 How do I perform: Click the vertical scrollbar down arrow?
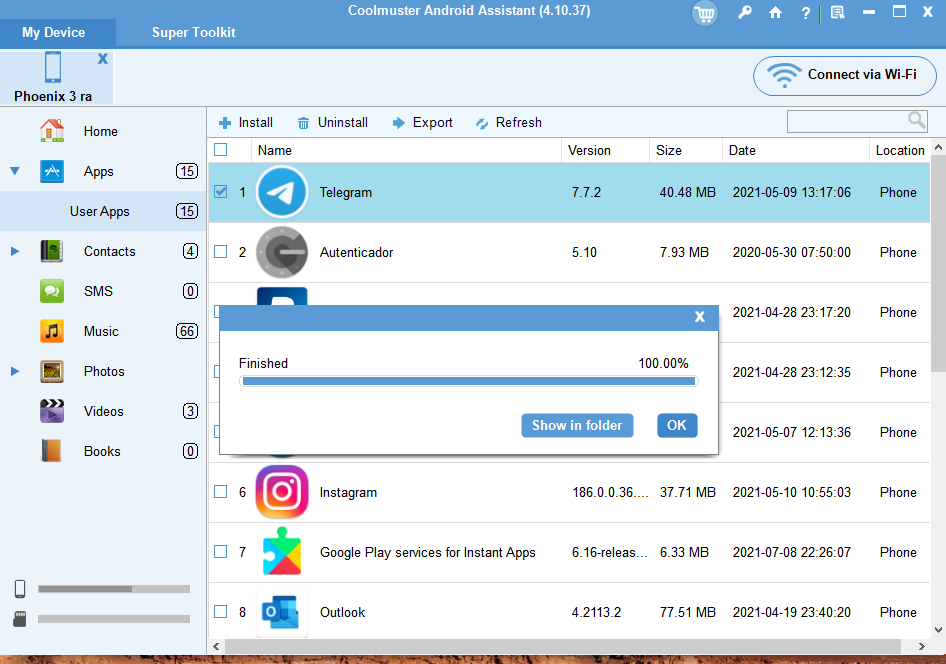click(939, 630)
